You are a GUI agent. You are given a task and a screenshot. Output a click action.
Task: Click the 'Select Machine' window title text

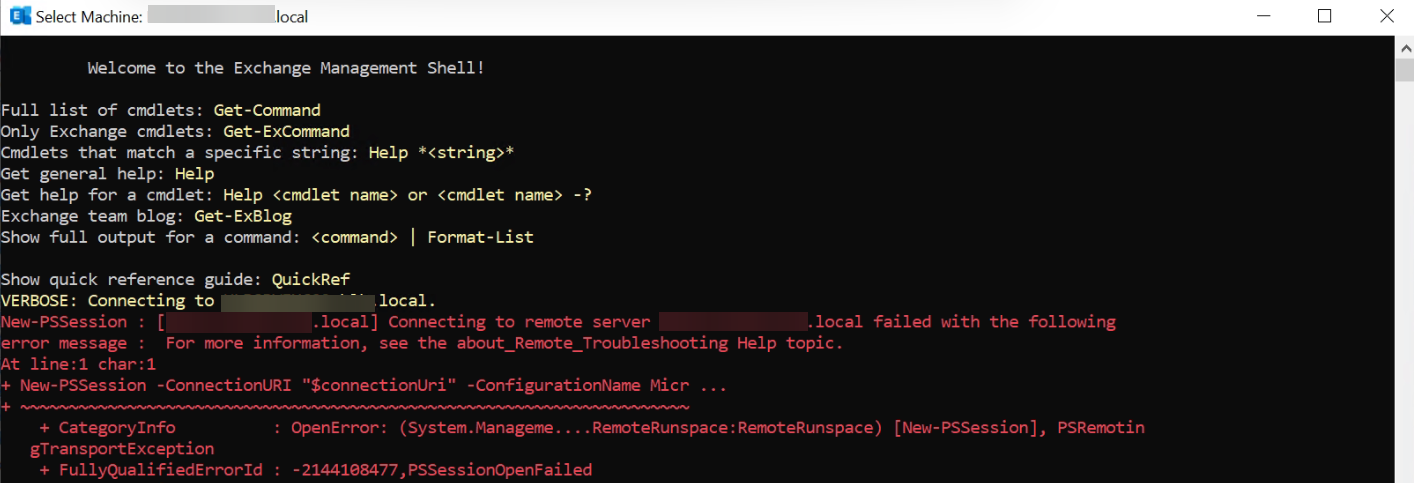pyautogui.click(x=88, y=17)
